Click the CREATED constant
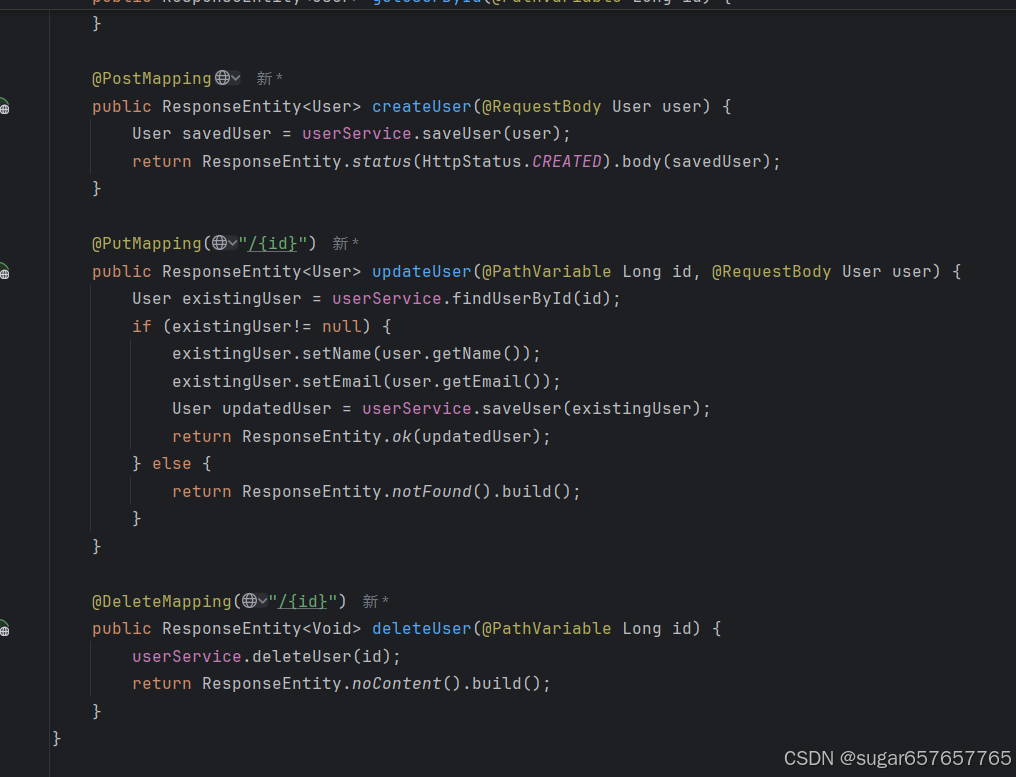The width and height of the screenshot is (1016, 777). (x=567, y=161)
